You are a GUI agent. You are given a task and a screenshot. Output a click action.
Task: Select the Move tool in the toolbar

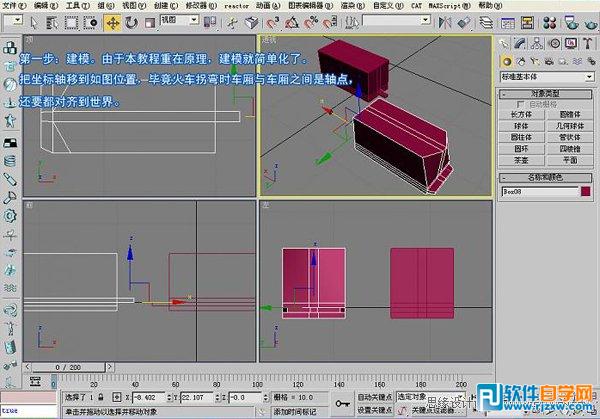pyautogui.click(x=112, y=20)
